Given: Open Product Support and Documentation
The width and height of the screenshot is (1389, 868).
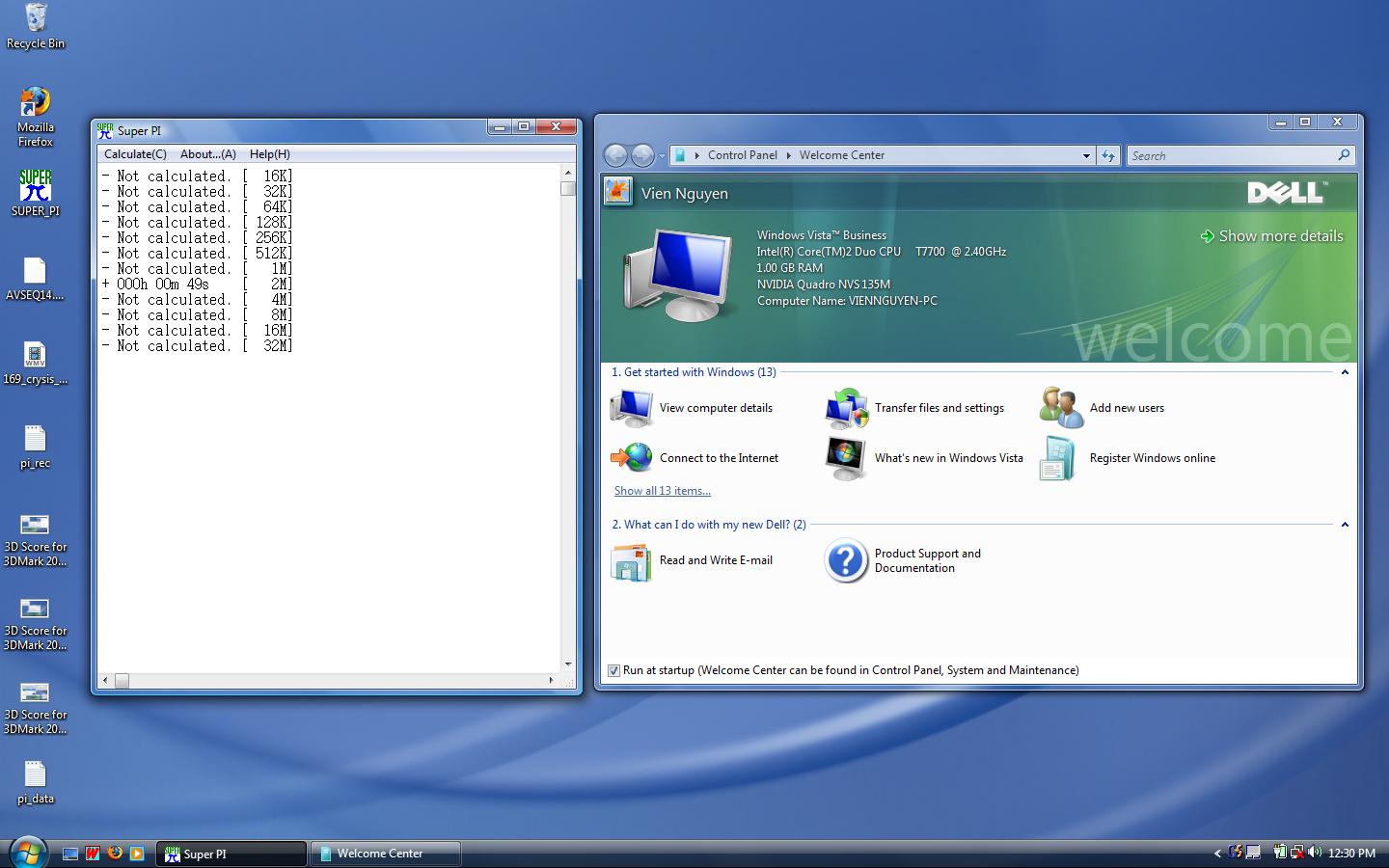Looking at the screenshot, I should pyautogui.click(x=903, y=560).
